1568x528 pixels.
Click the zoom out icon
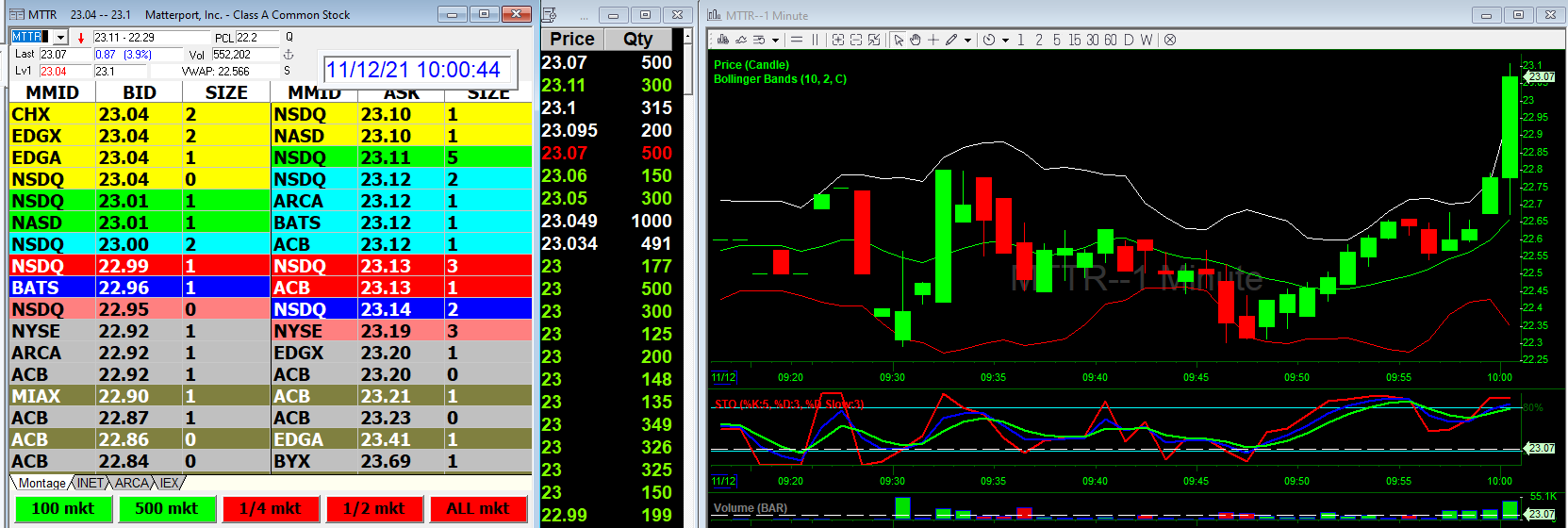(856, 40)
